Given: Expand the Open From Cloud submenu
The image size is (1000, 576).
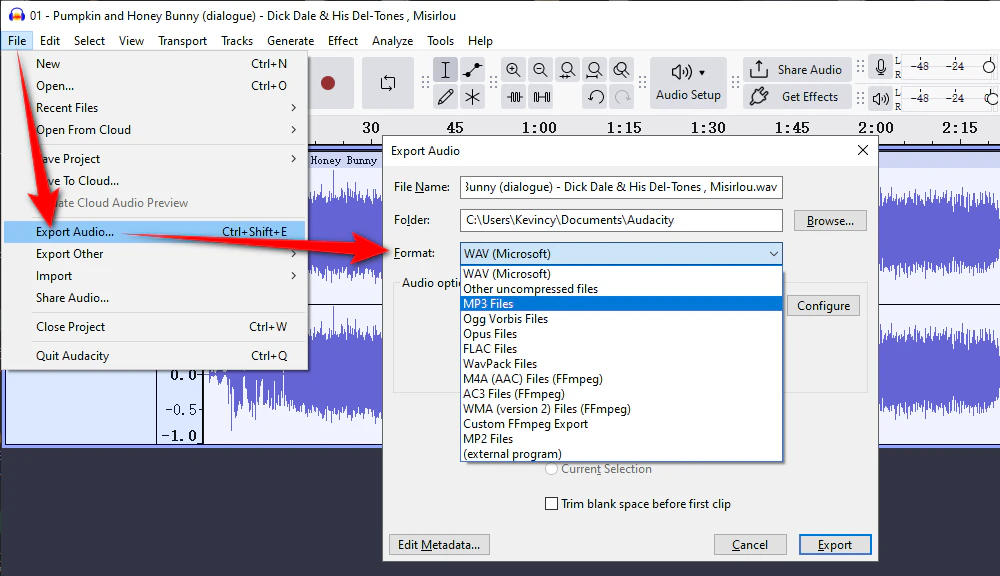Looking at the screenshot, I should click(154, 129).
